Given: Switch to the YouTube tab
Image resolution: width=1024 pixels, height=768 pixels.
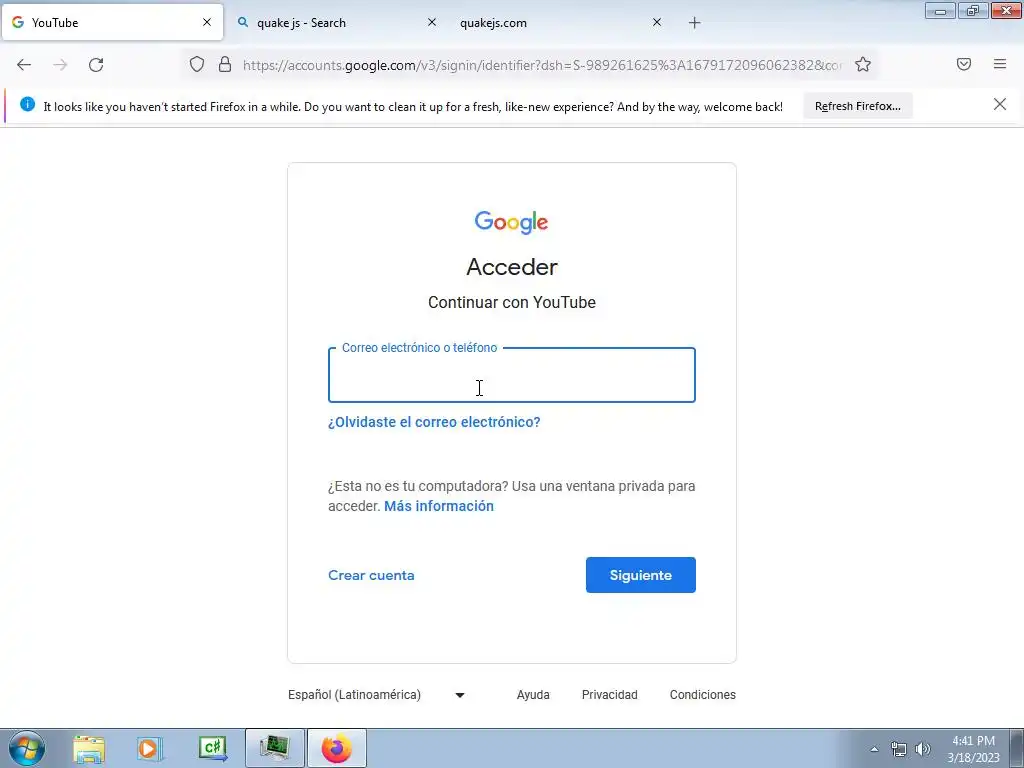Looking at the screenshot, I should [112, 22].
